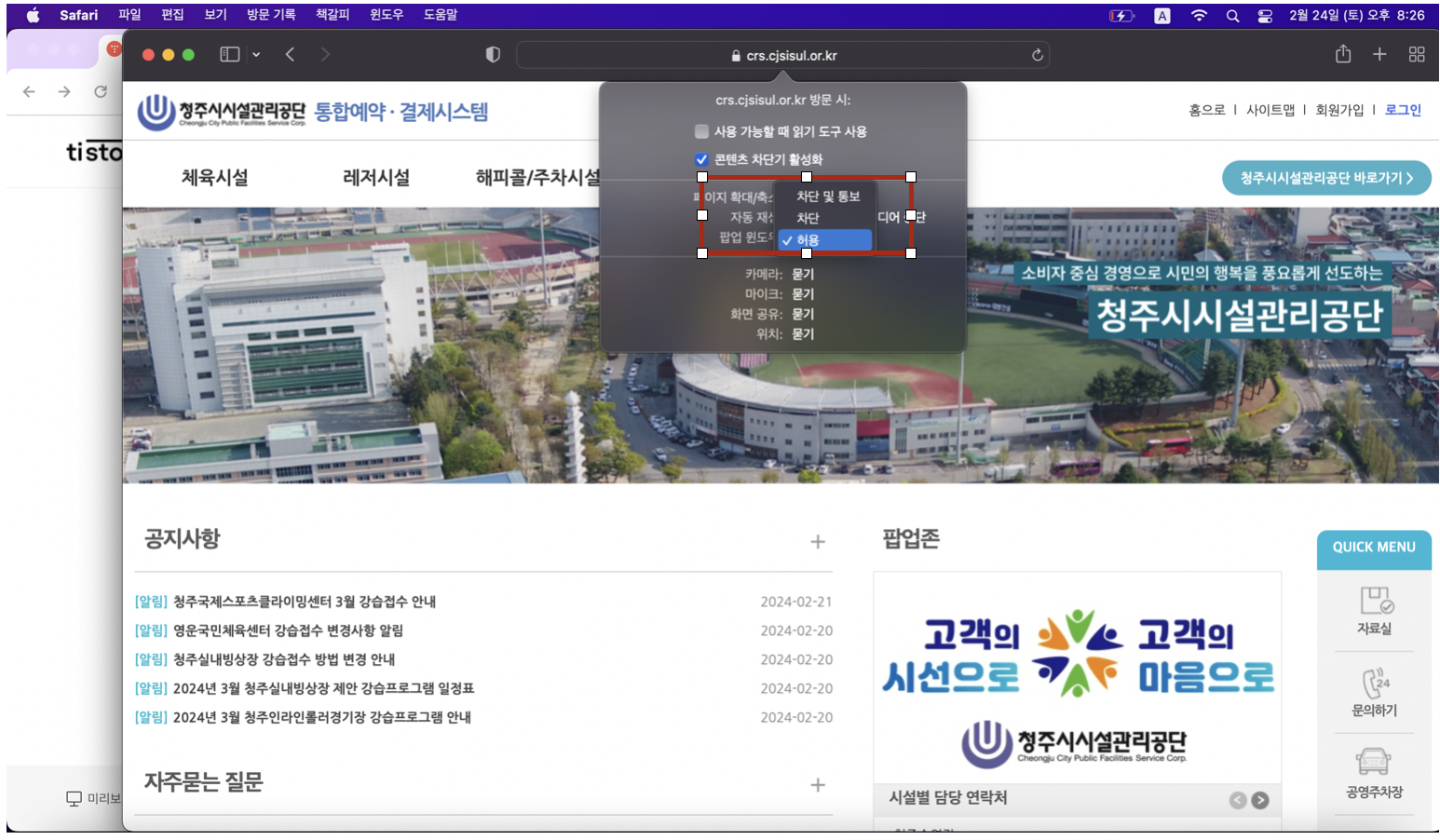Open the 레저시설 navigation tab
The width and height of the screenshot is (1440, 840).
376,177
